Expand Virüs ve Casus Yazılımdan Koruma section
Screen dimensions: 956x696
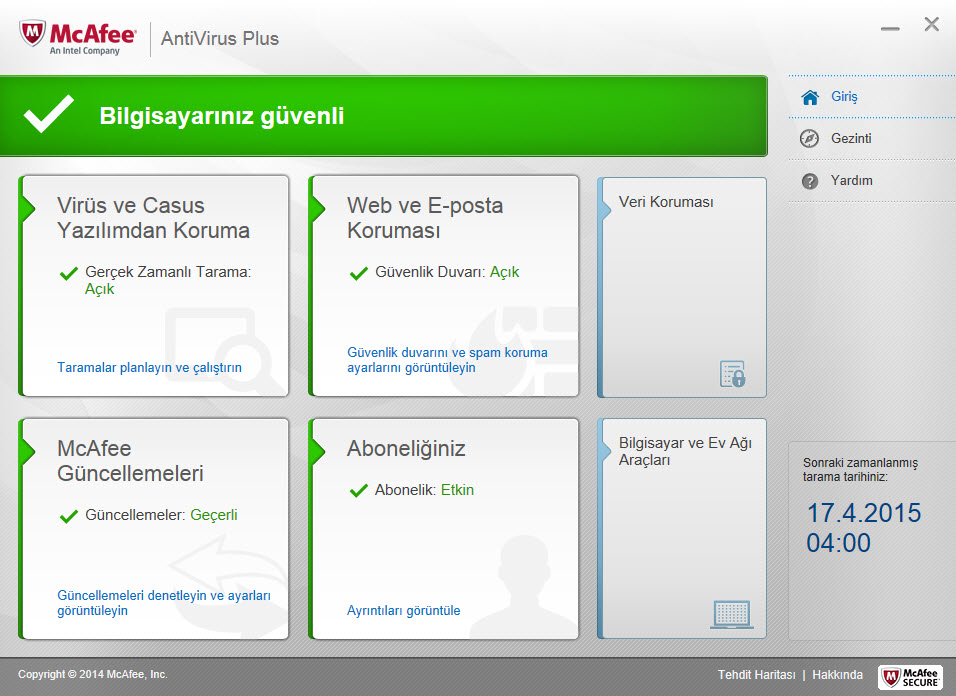click(x=153, y=218)
